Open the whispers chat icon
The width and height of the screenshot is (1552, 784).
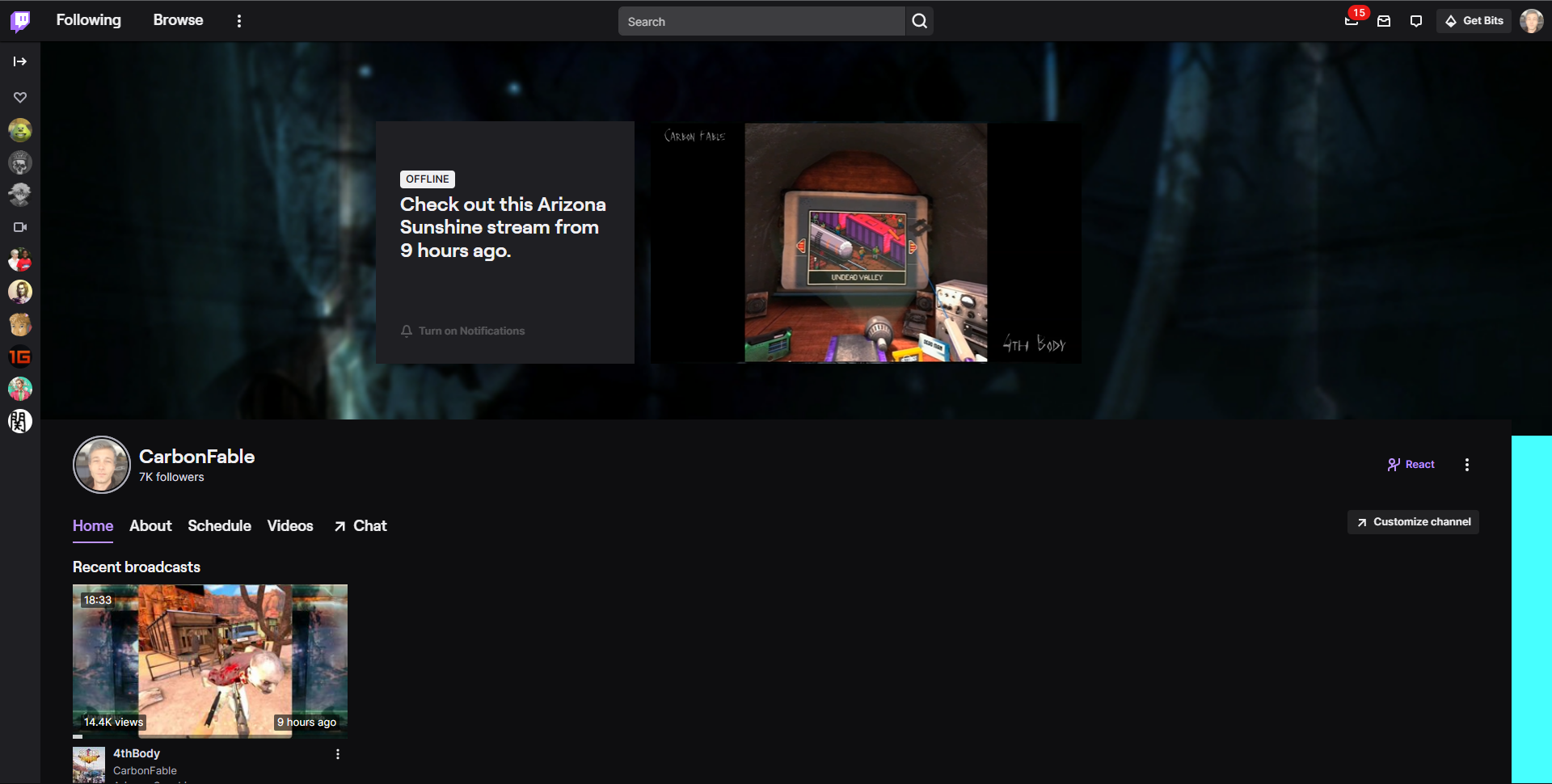[1415, 21]
